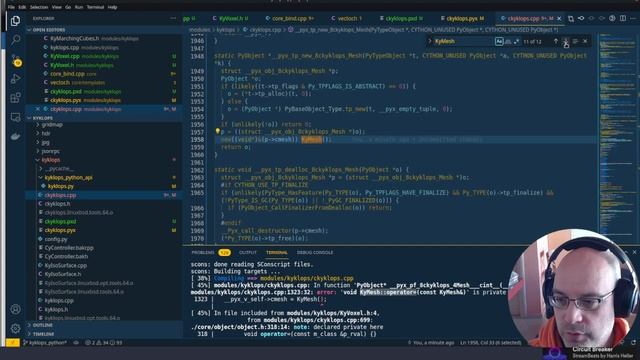
Task: Open config.py in the file tree
Action: pyautogui.click(x=56, y=239)
